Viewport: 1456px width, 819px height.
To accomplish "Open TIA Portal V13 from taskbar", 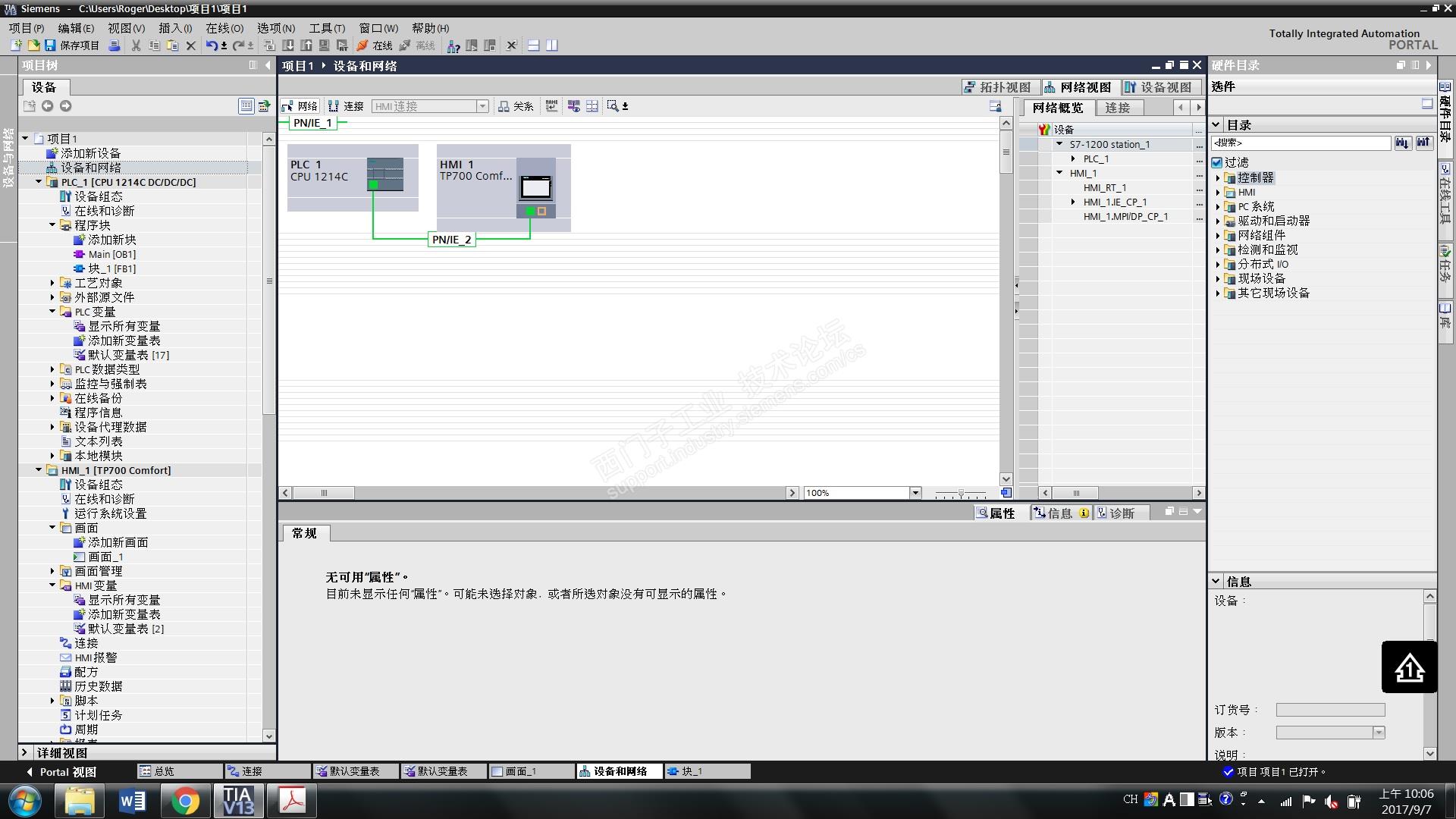I will pos(239,801).
